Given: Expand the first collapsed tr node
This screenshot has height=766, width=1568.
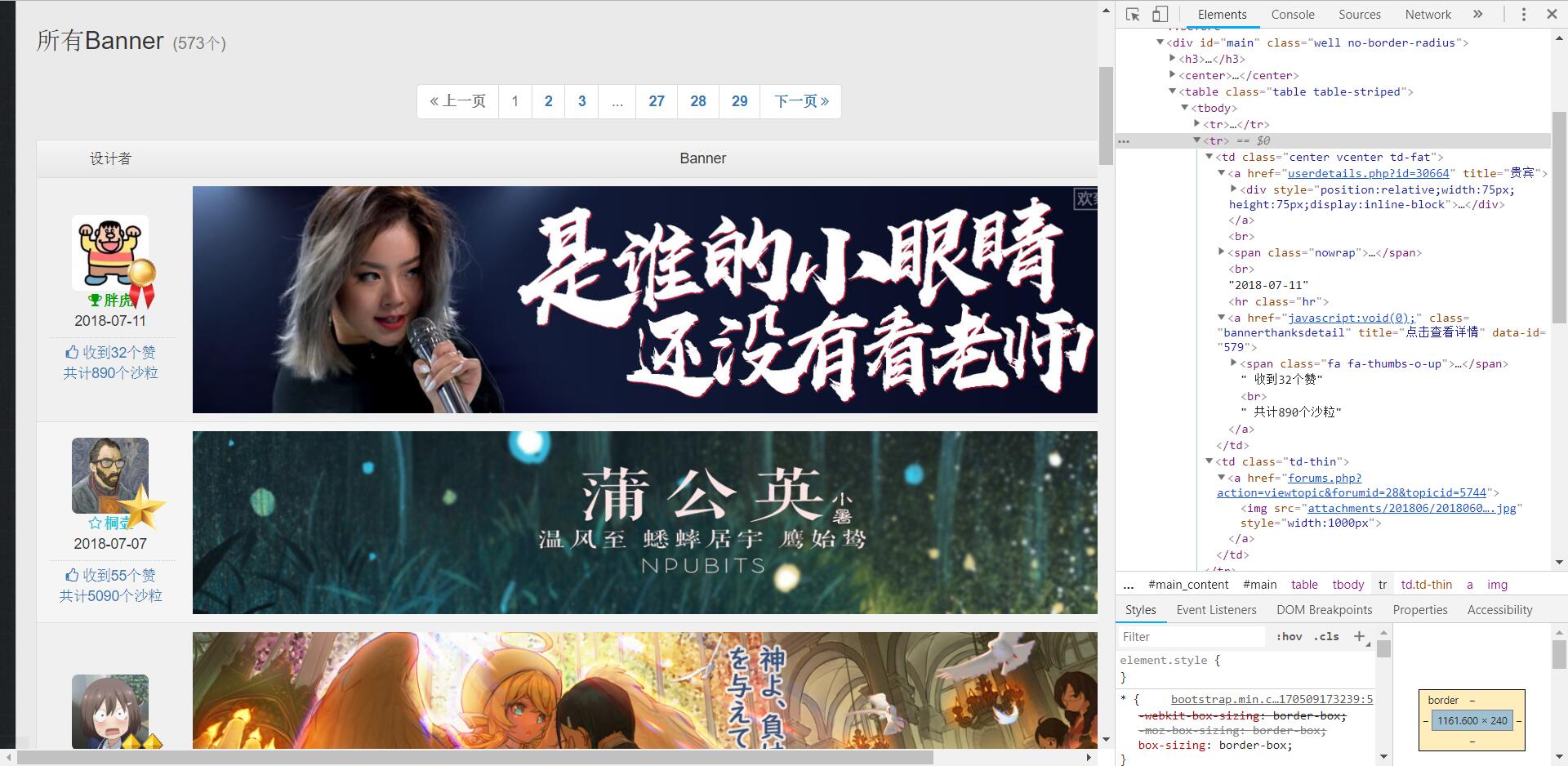Looking at the screenshot, I should tap(1196, 123).
